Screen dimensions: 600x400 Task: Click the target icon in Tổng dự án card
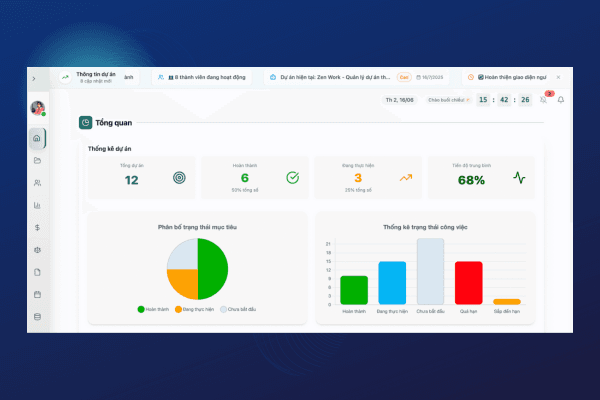pyautogui.click(x=179, y=178)
